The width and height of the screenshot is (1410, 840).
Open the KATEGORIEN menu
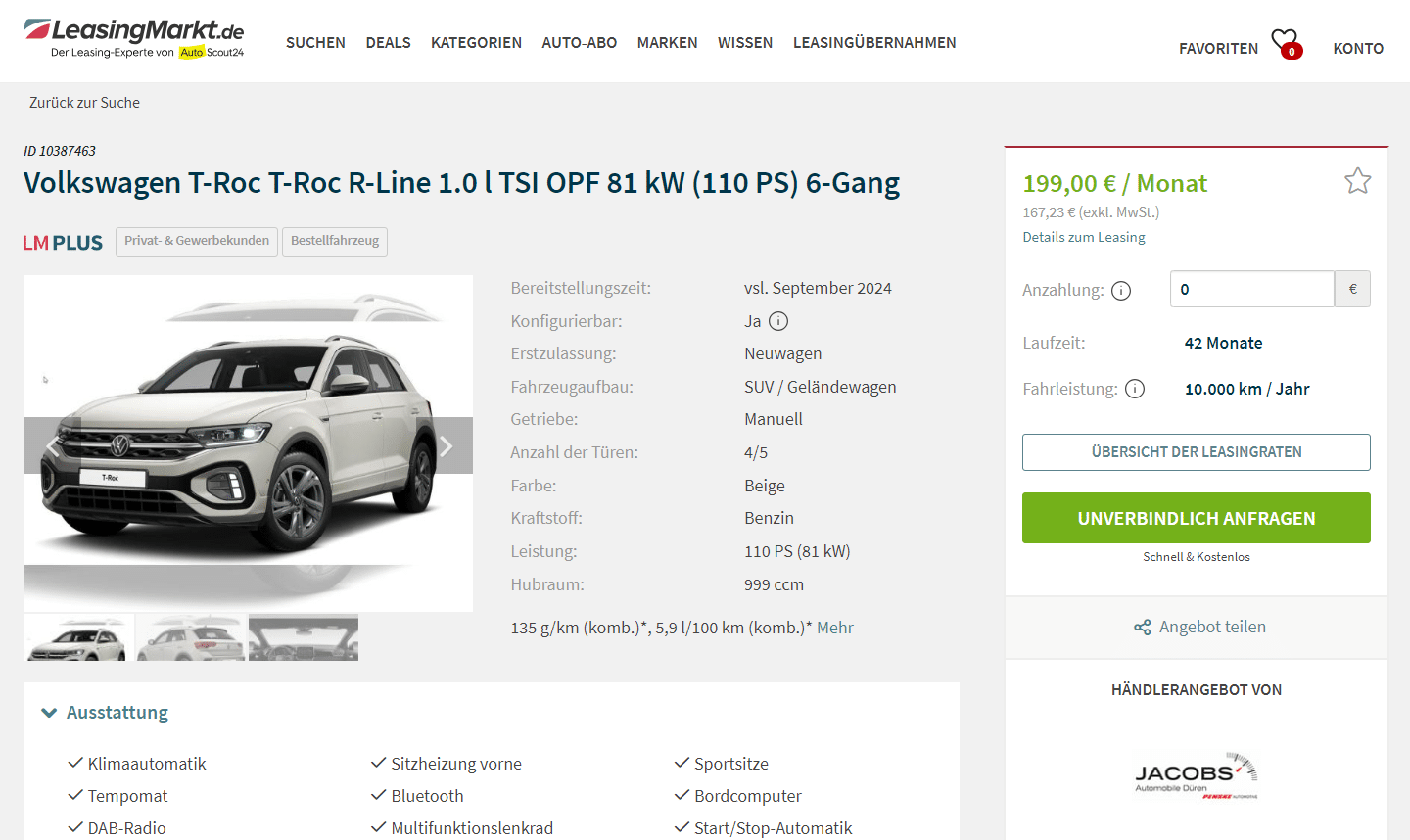point(476,43)
